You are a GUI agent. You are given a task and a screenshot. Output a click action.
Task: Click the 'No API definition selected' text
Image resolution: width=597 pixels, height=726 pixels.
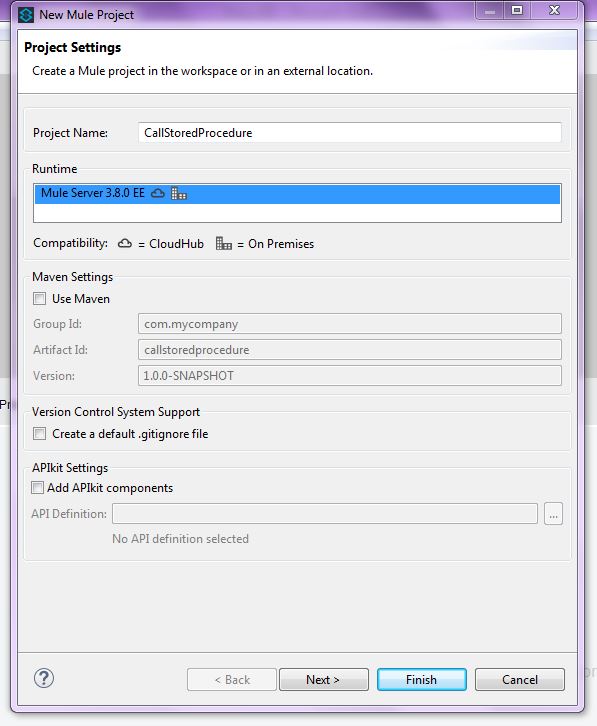point(181,539)
